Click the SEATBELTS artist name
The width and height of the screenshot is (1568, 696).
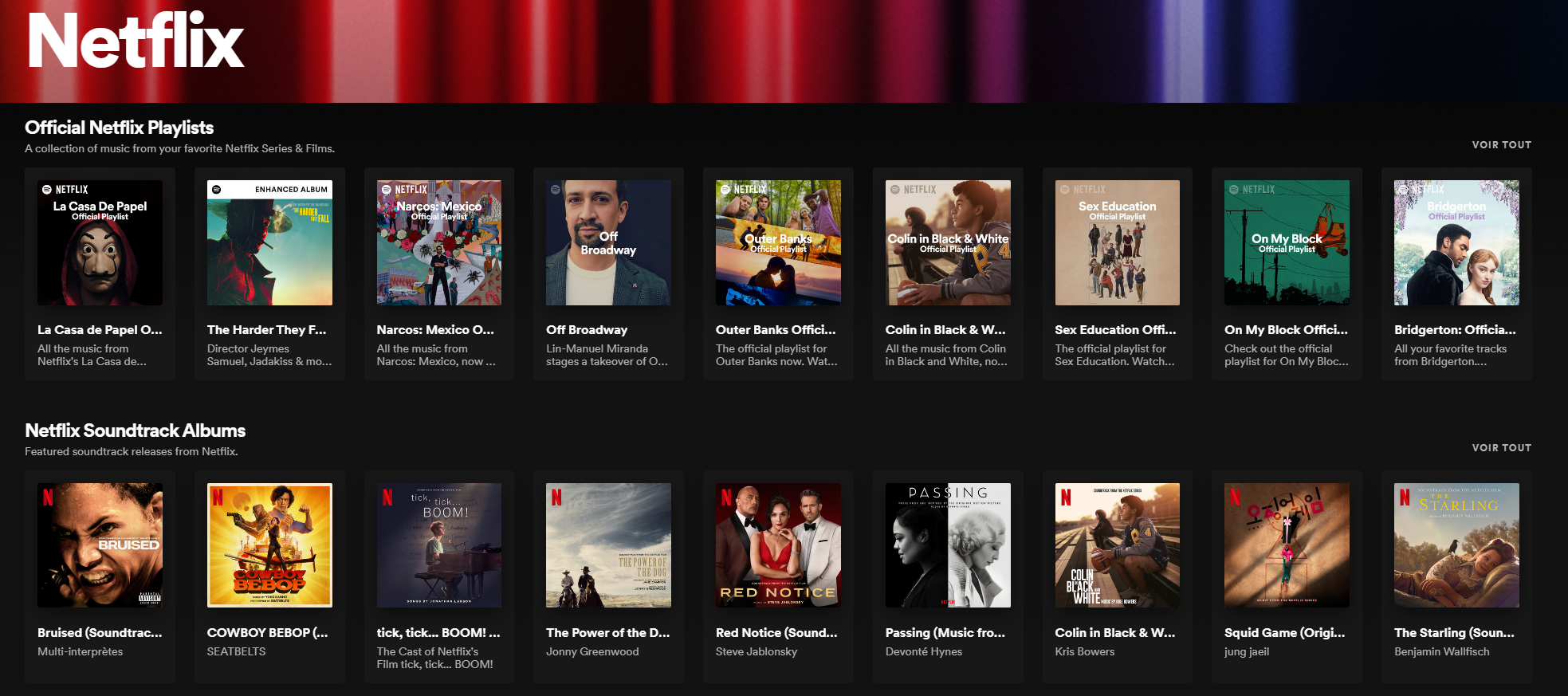[x=237, y=652]
